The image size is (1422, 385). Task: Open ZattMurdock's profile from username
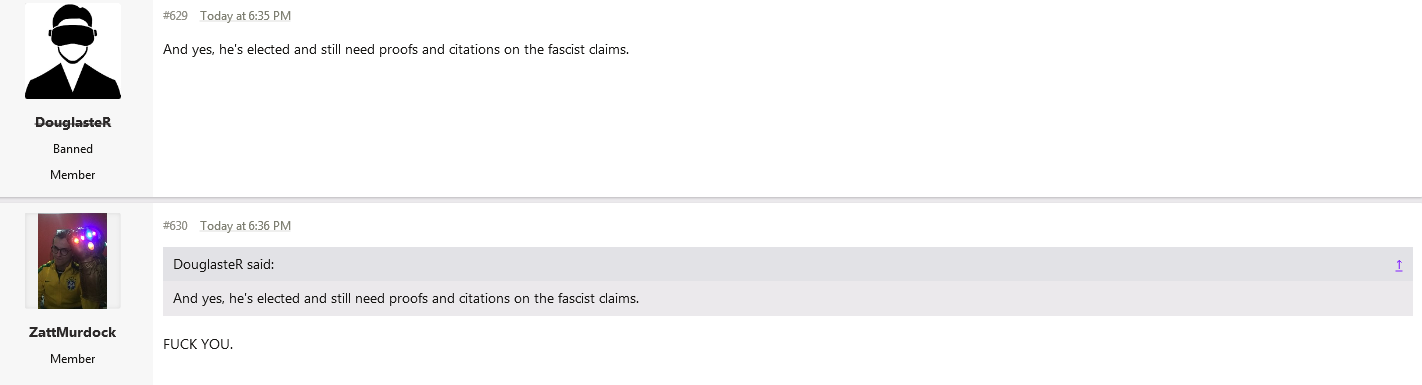point(73,332)
